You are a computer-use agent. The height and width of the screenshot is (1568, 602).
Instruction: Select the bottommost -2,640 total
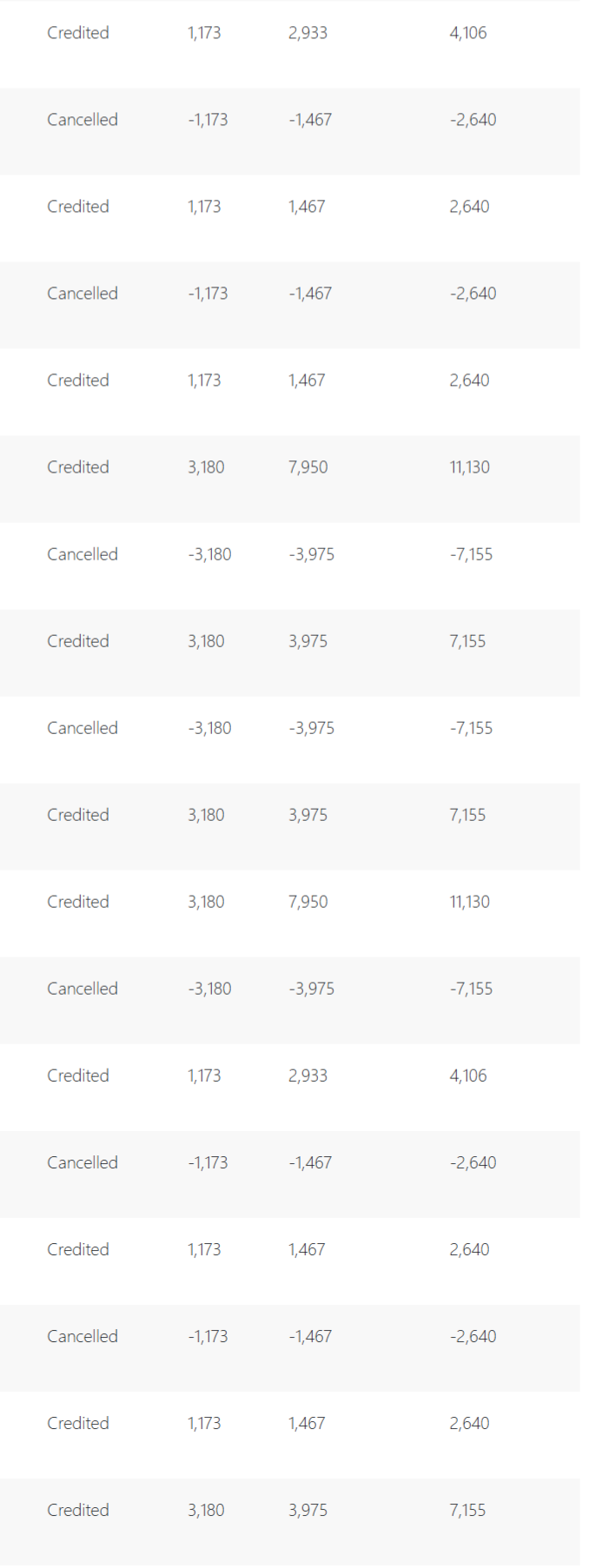473,1336
